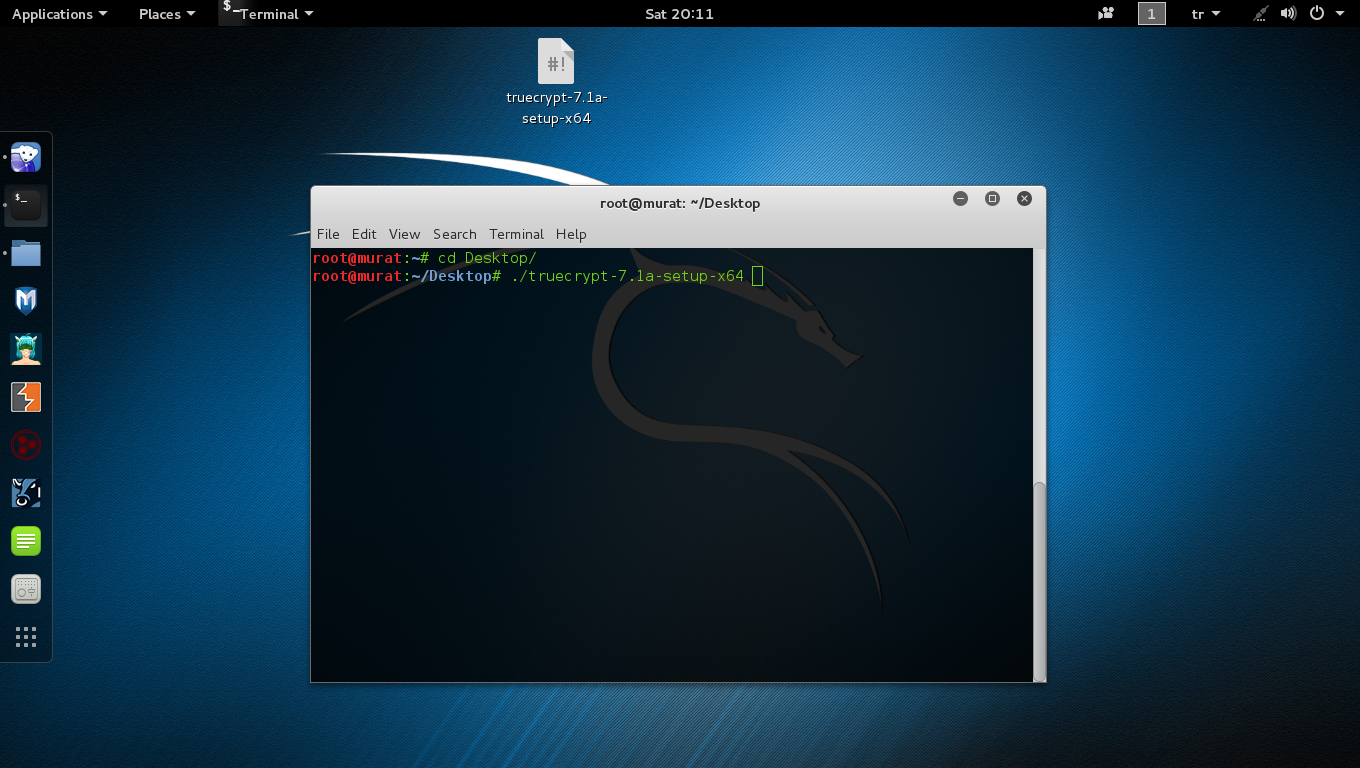This screenshot has width=1360, height=768.
Task: Click the screen recorder camera icon in top bar
Action: point(1106,14)
